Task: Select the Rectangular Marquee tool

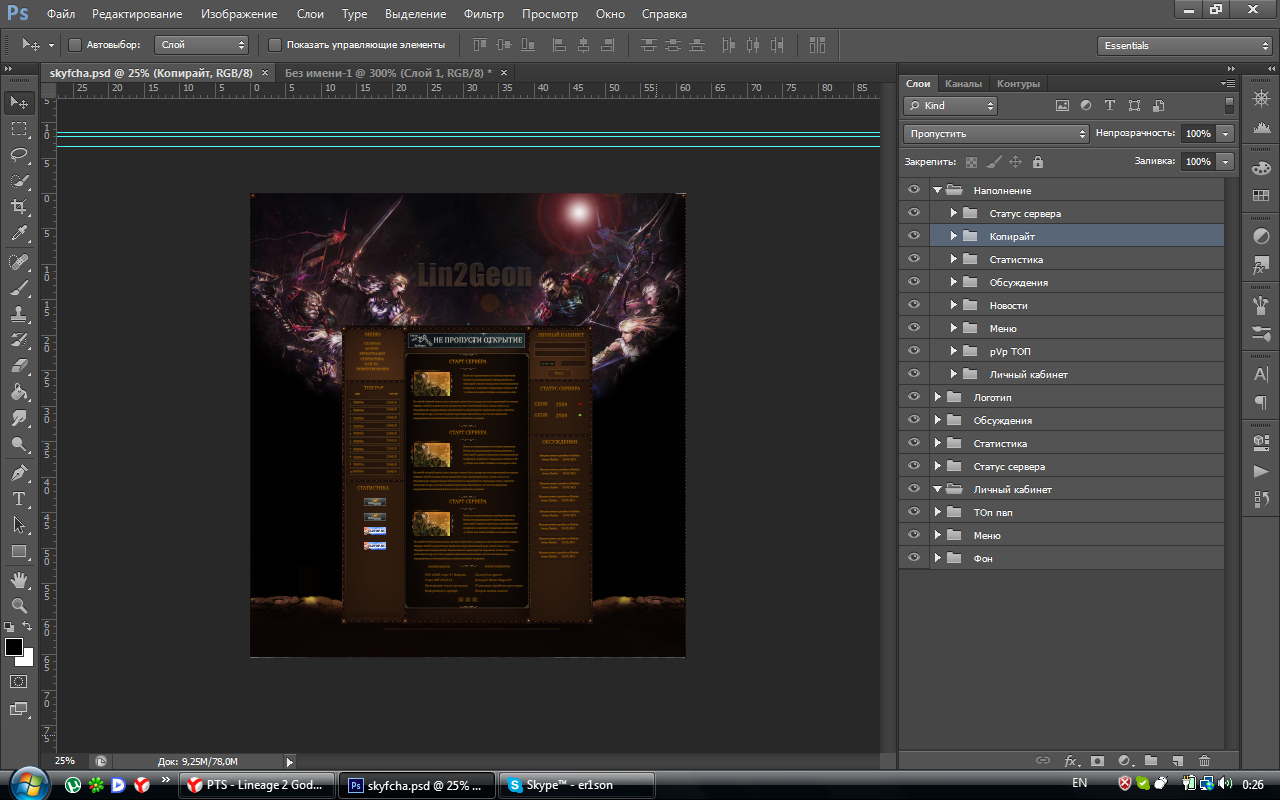Action: (19, 129)
